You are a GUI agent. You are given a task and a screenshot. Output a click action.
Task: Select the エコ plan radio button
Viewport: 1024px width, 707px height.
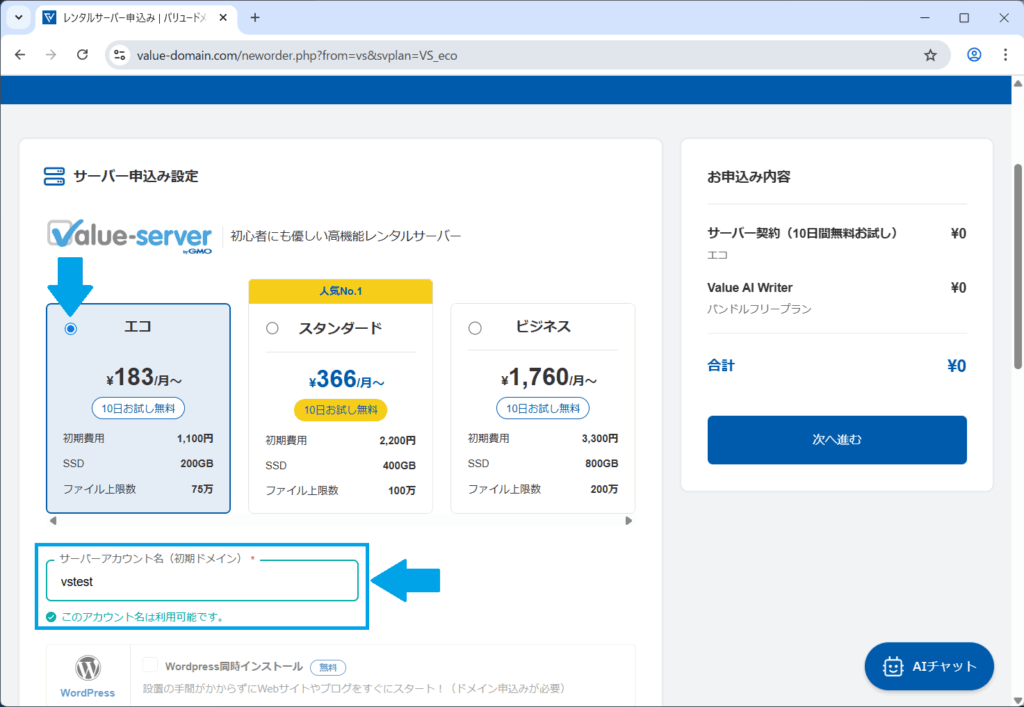[x=71, y=328]
